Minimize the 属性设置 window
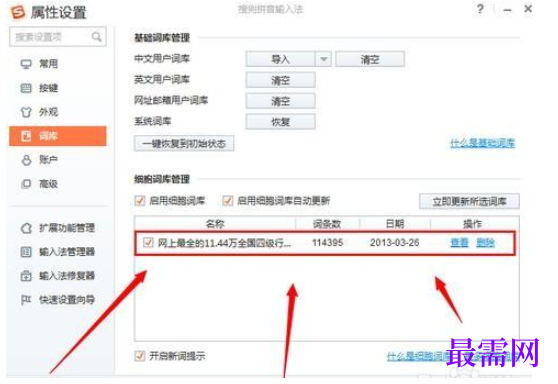The height and width of the screenshot is (384, 558). (x=507, y=10)
